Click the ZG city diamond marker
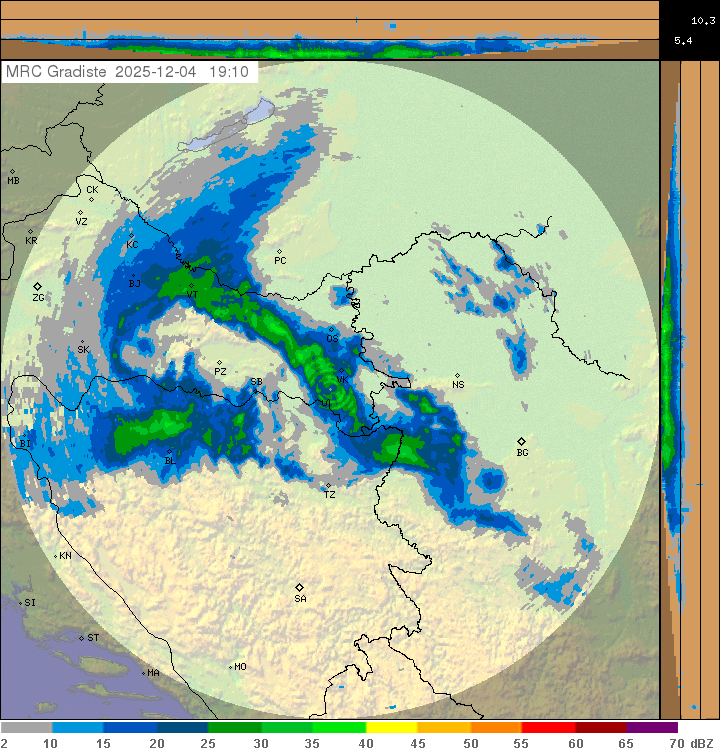This screenshot has width=720, height=751. (38, 287)
